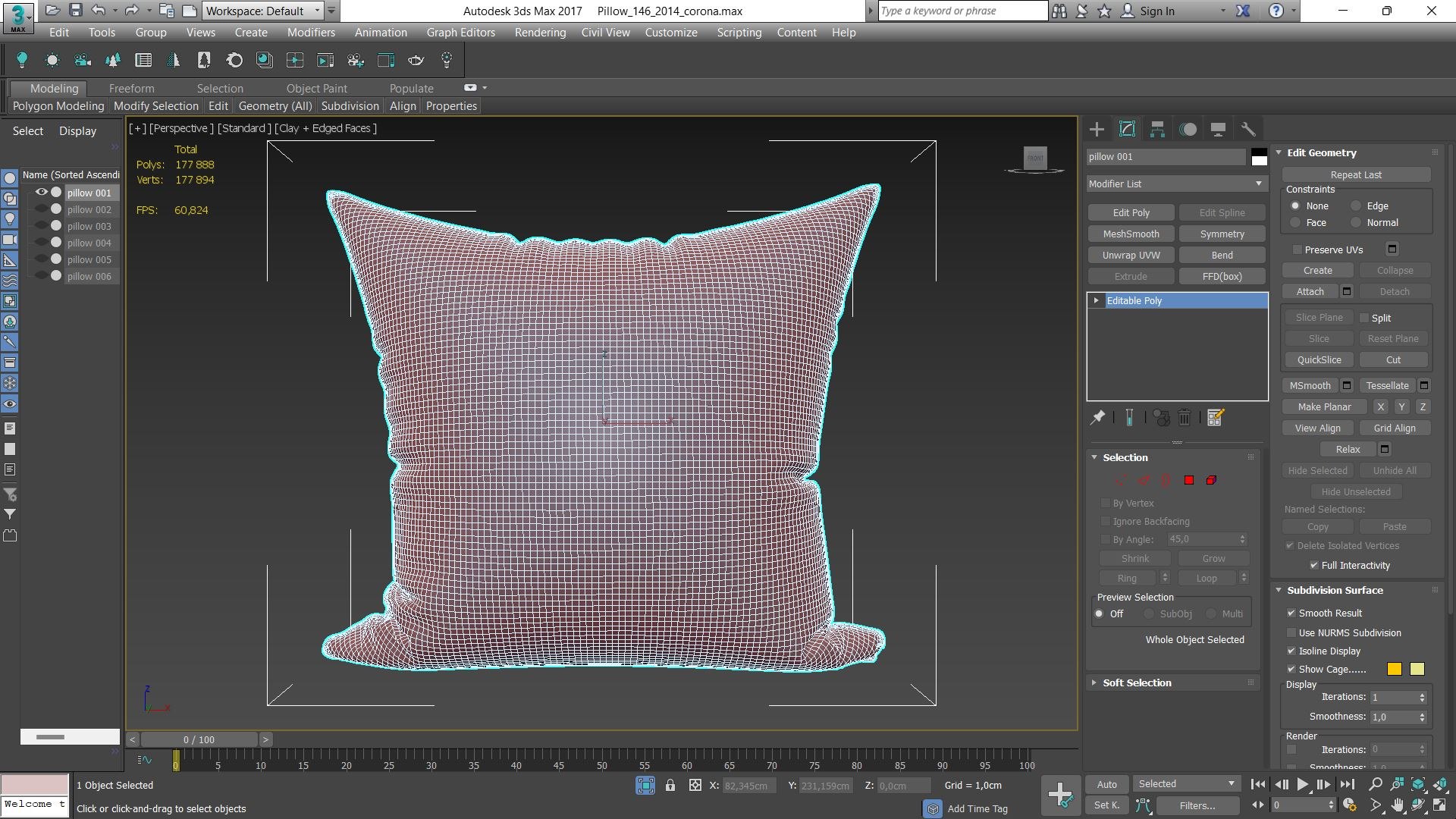Select the Face constraint radio button

1295,222
